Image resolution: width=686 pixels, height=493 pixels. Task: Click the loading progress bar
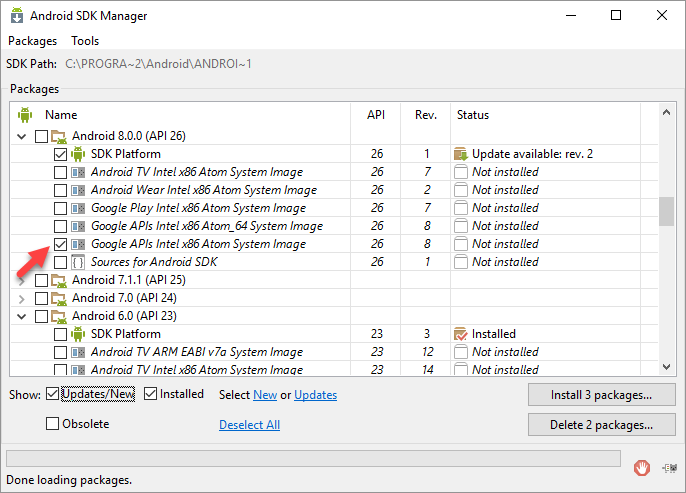(x=313, y=458)
